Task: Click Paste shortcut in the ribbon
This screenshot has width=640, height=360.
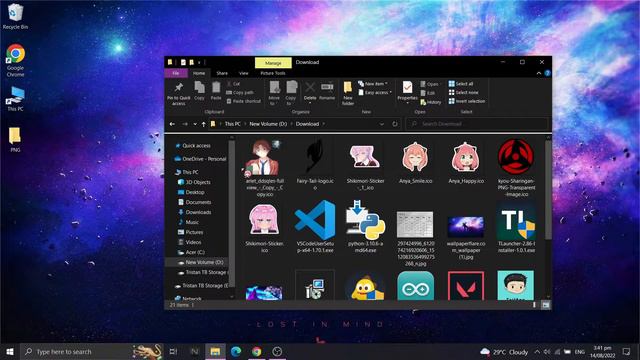Action: coord(244,101)
